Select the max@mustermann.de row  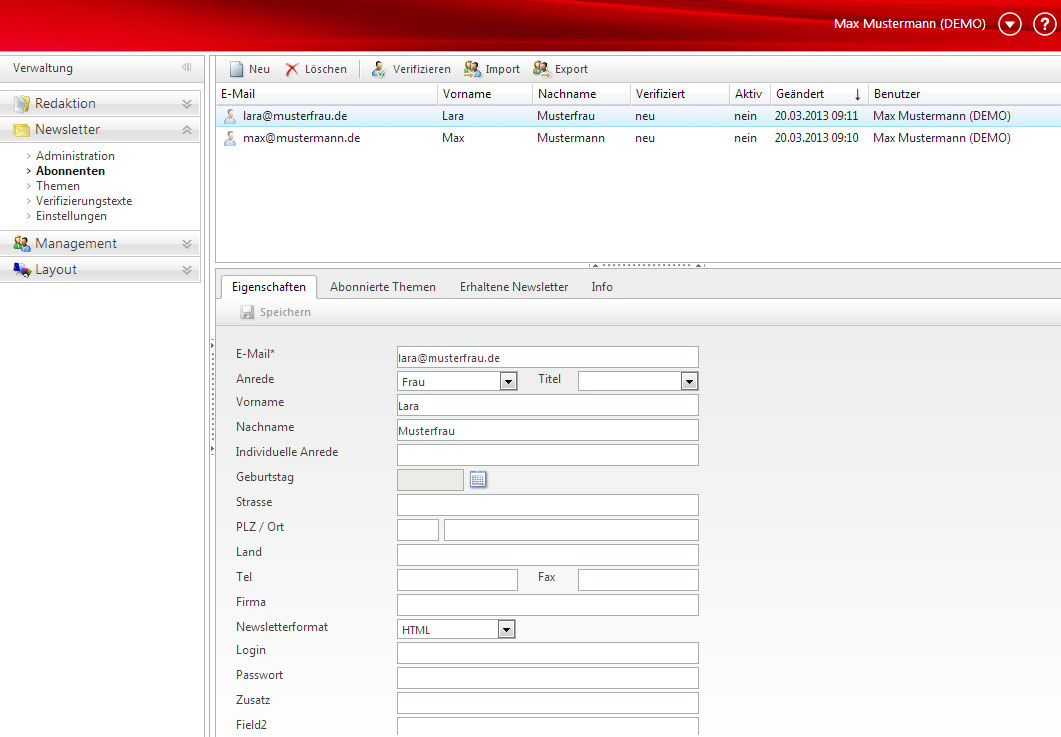(638, 138)
